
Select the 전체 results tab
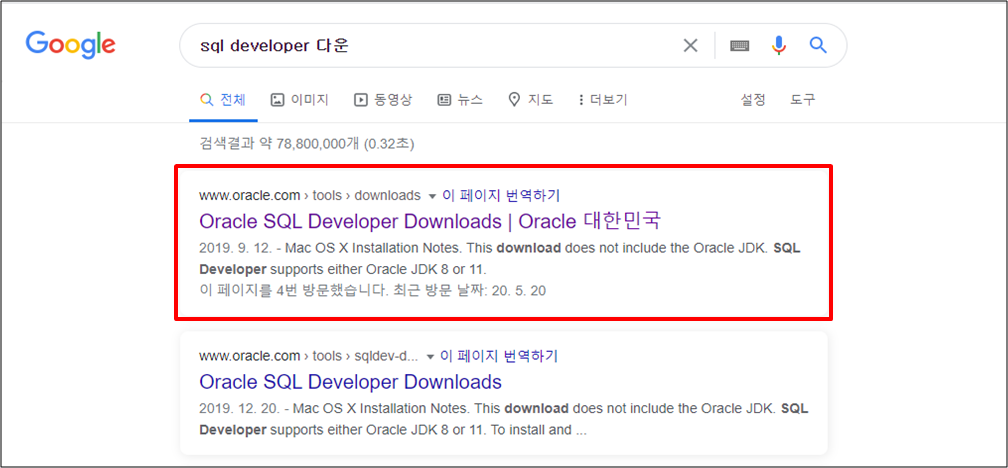pyautogui.click(x=223, y=100)
